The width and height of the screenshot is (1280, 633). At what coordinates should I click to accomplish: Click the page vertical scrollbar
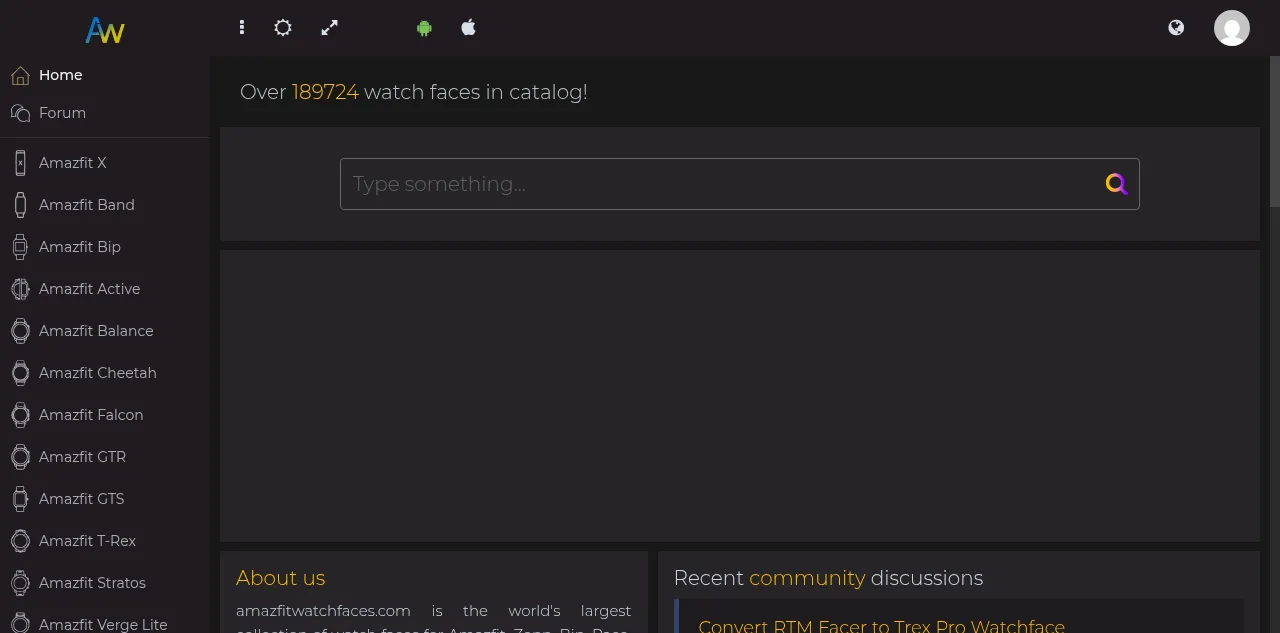click(1274, 130)
